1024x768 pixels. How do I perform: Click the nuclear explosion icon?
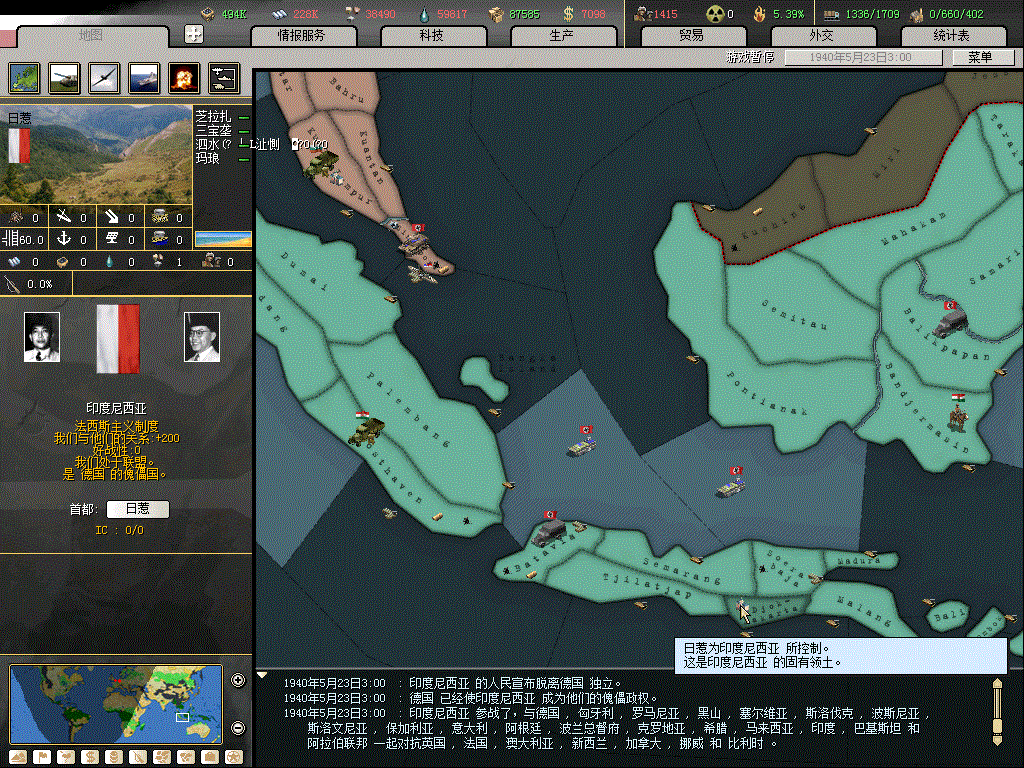point(183,77)
